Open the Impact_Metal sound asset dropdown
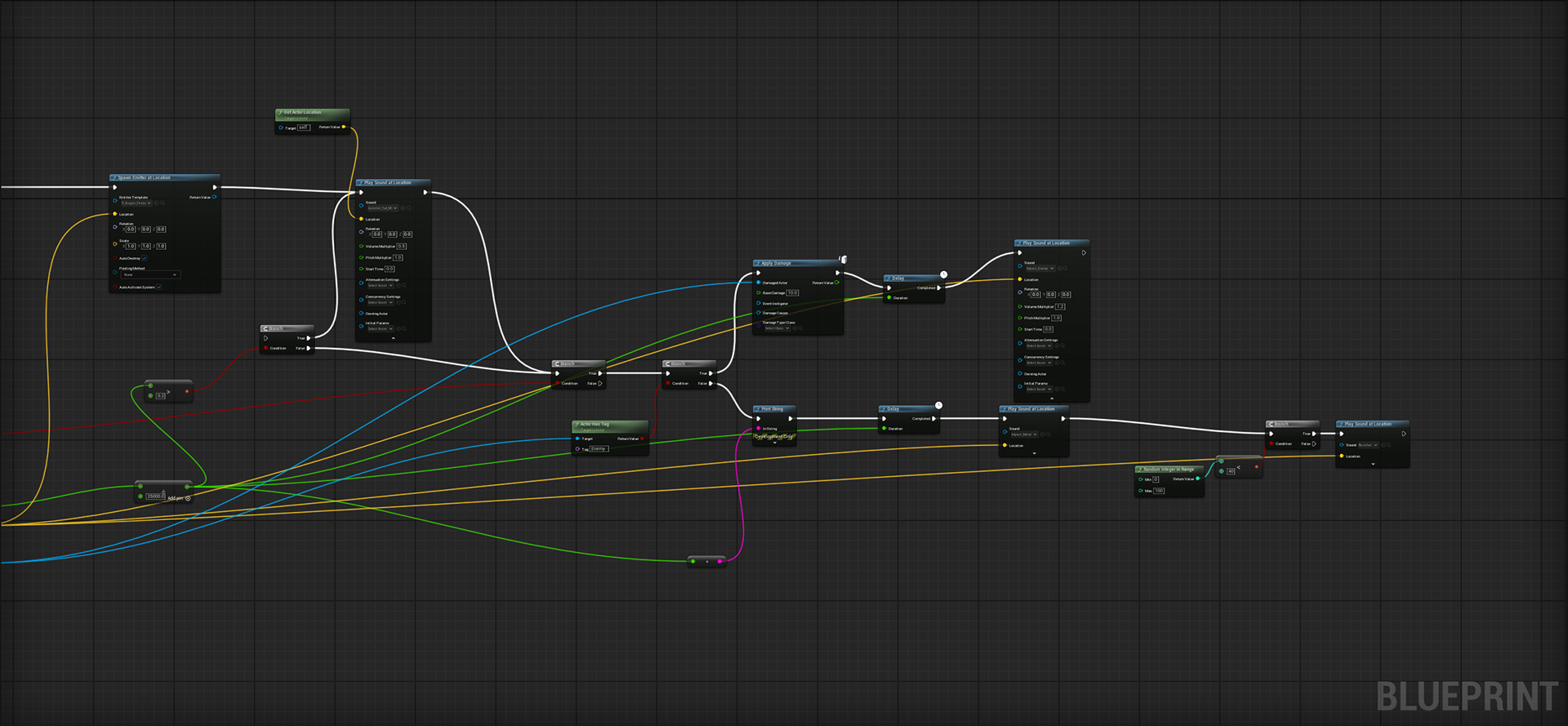The image size is (1568, 726). click(x=1024, y=434)
